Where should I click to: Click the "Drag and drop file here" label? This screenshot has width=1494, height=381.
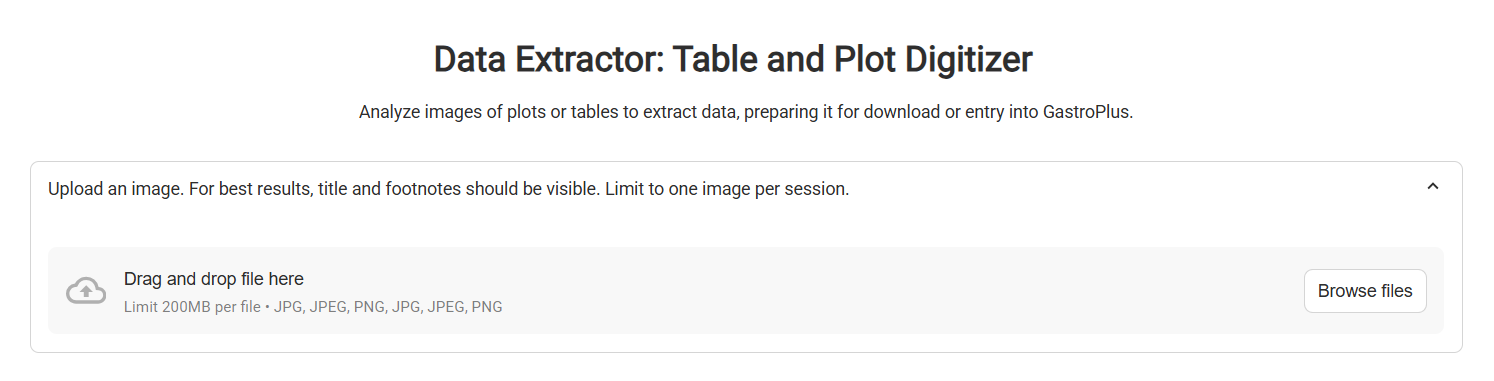(214, 279)
